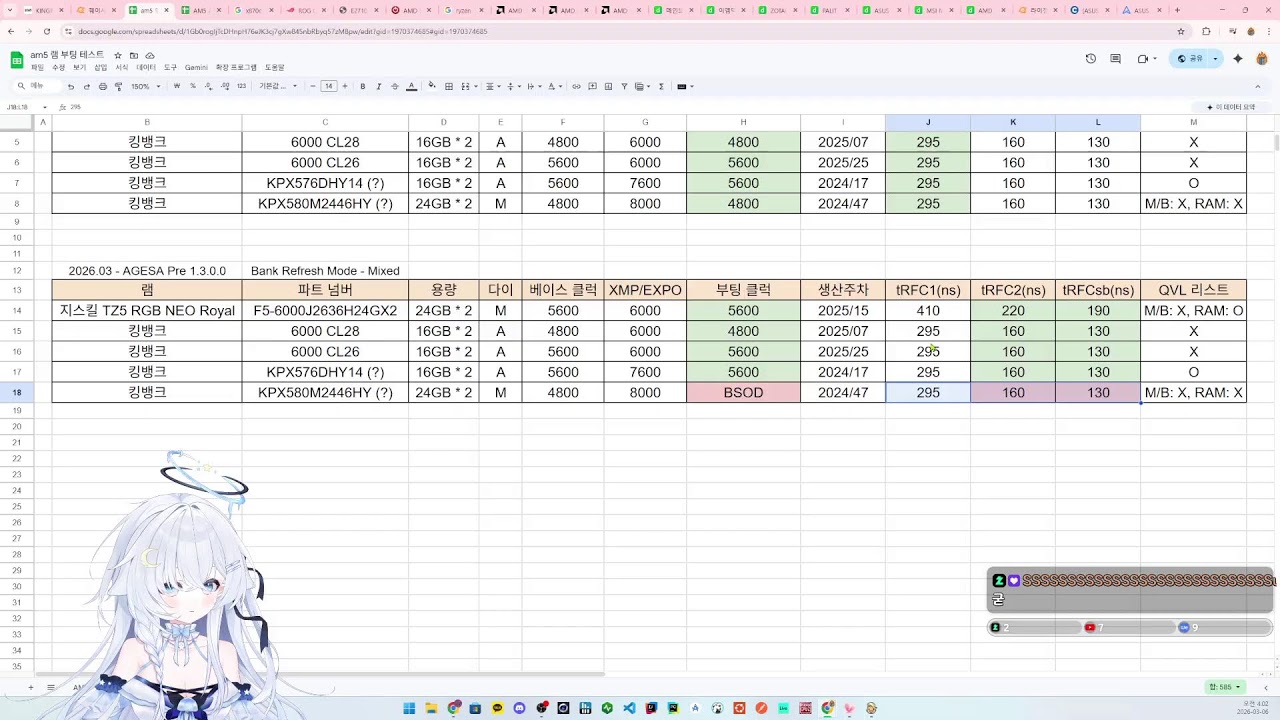Open the borders menu

tap(449, 86)
